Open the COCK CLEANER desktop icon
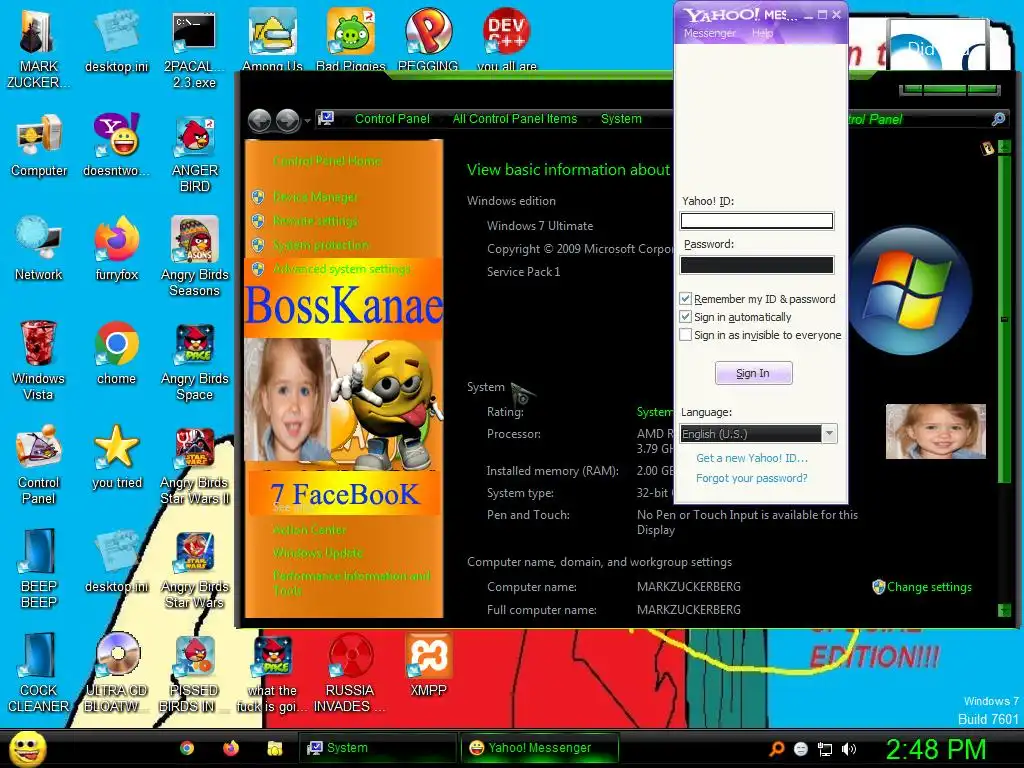 click(38, 673)
